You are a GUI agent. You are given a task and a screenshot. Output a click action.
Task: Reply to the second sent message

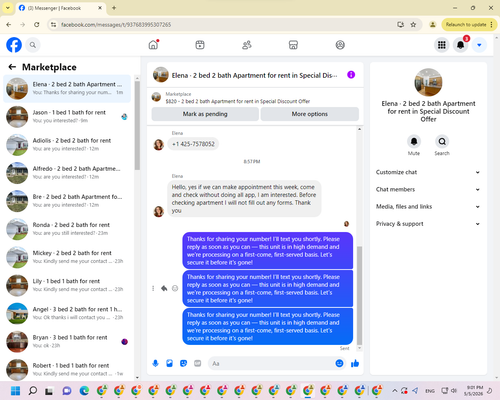(x=164, y=288)
